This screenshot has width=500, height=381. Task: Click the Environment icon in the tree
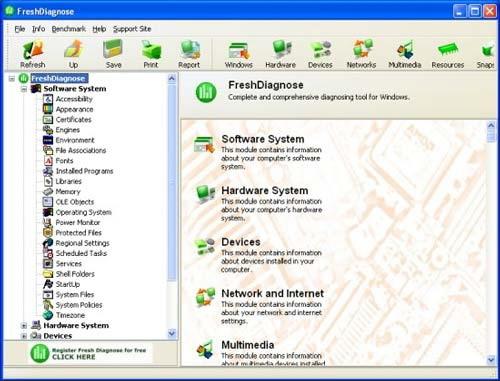click(x=48, y=140)
